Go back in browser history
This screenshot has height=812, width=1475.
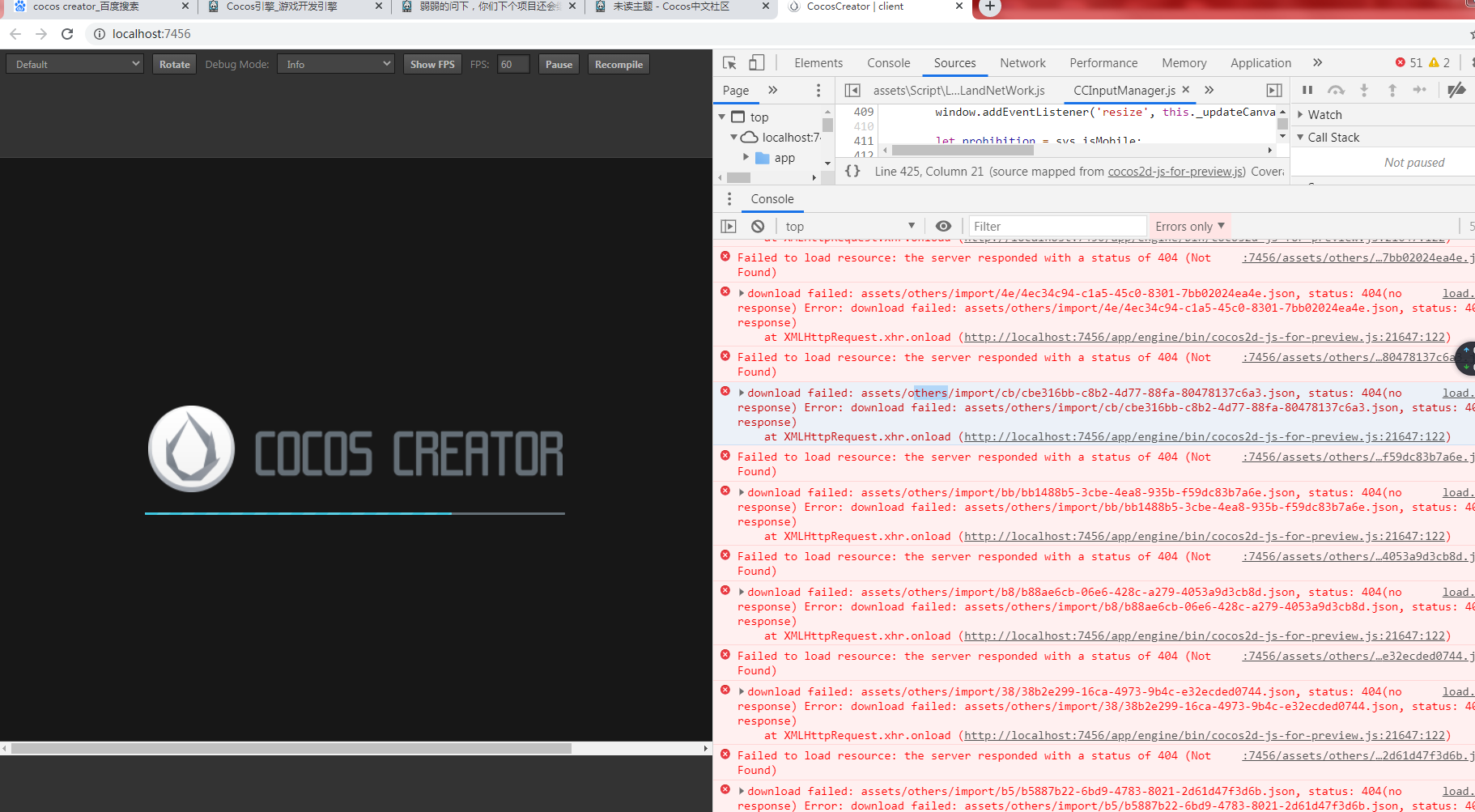[x=15, y=34]
